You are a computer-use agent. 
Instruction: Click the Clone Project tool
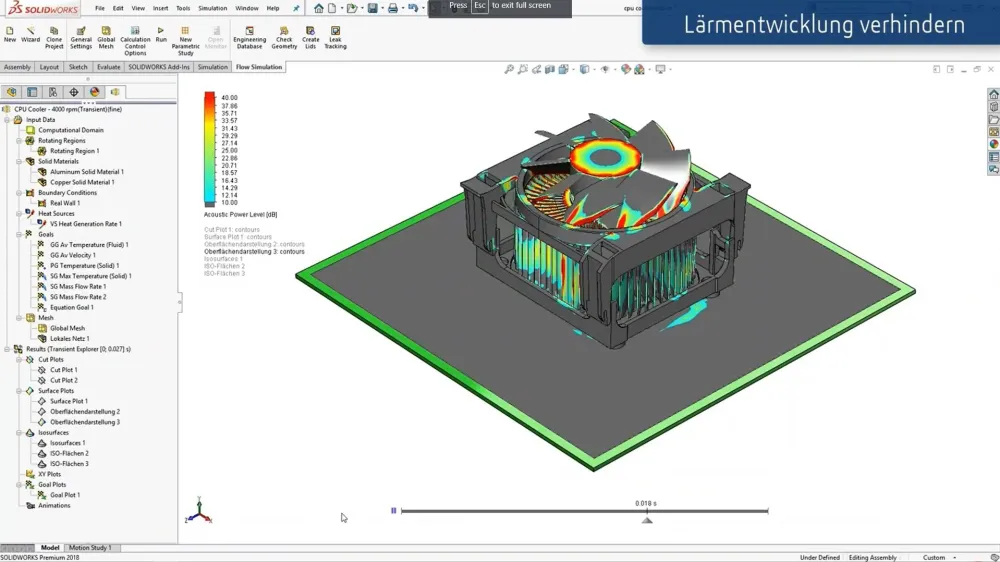coord(54,38)
